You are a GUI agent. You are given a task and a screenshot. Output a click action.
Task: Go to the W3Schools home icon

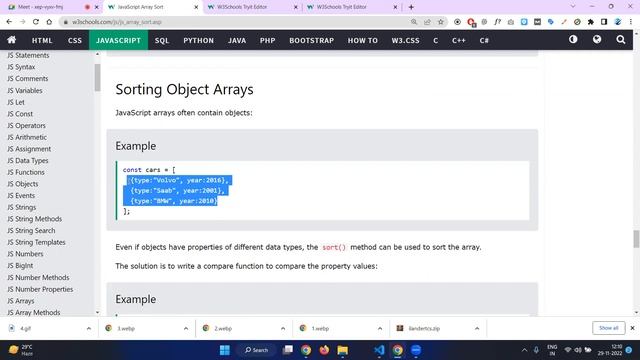click(x=11, y=40)
